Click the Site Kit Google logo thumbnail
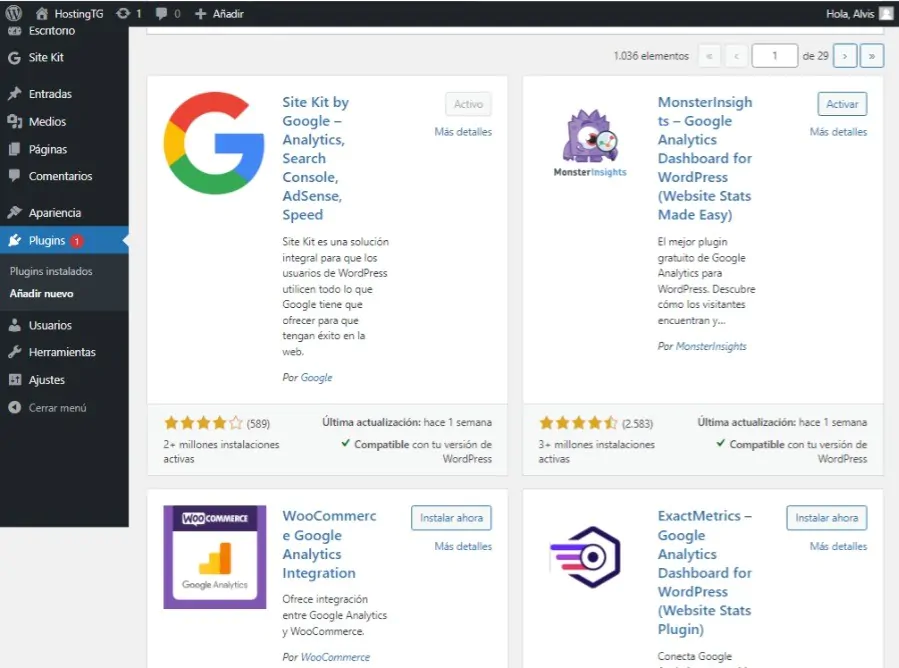Image resolution: width=899 pixels, height=668 pixels. (214, 143)
